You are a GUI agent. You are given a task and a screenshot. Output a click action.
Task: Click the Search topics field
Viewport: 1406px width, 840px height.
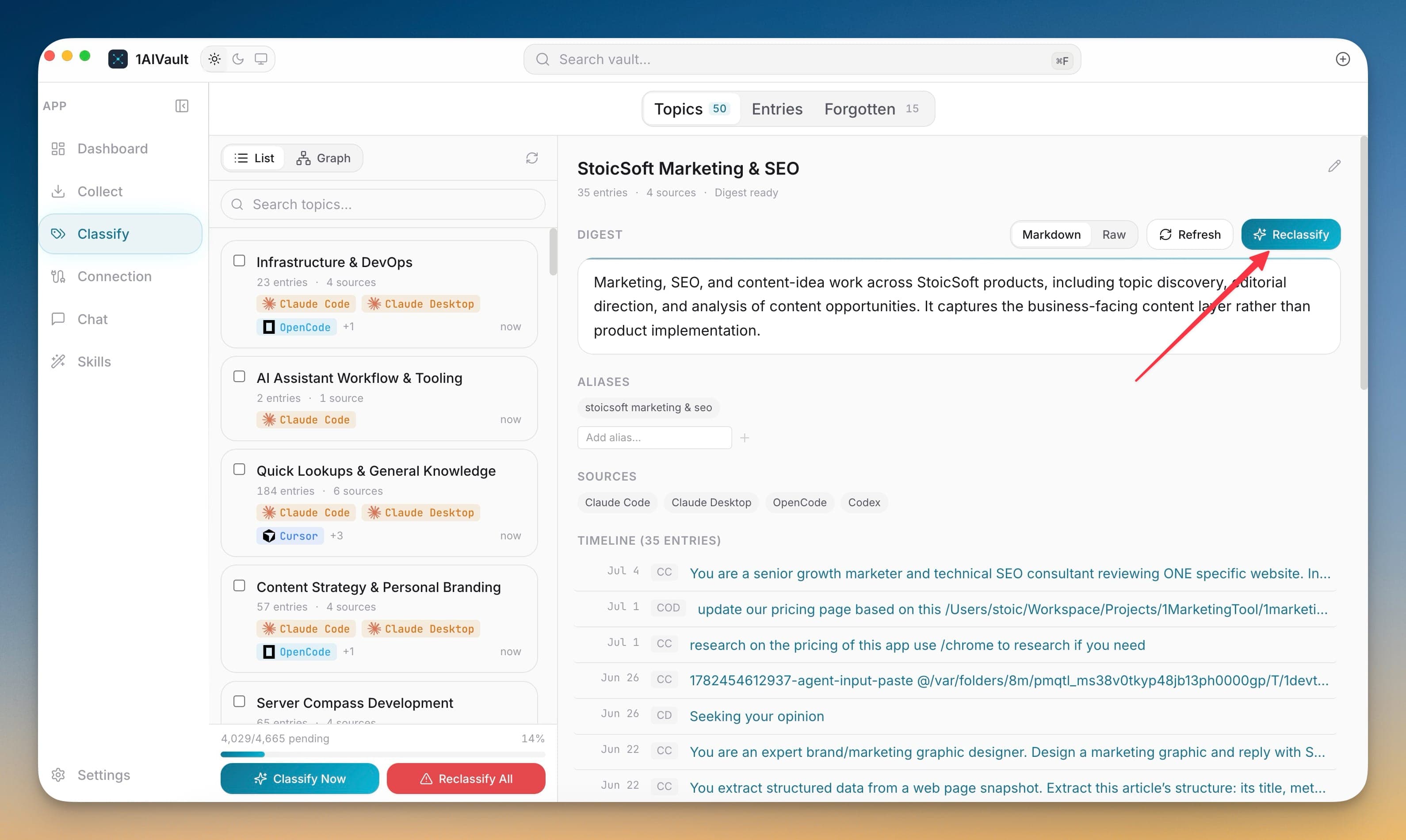pyautogui.click(x=382, y=204)
